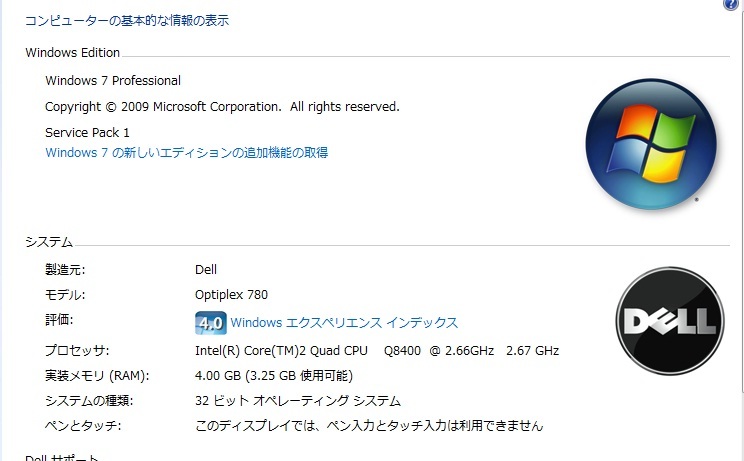Screen dimensions: 744x461
Task: Click the プロセッサ label
Action: click(77, 351)
